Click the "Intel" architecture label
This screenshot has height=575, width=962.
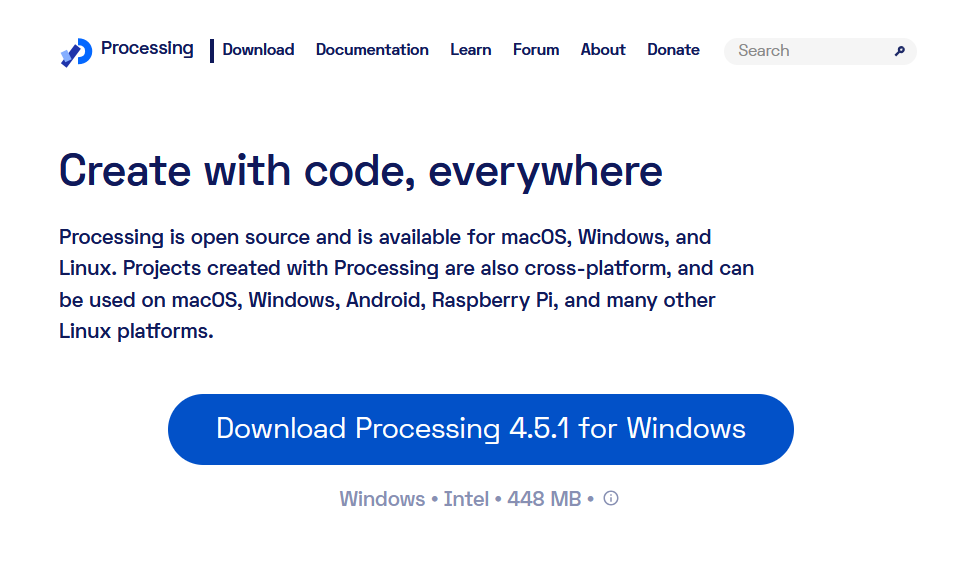[467, 499]
